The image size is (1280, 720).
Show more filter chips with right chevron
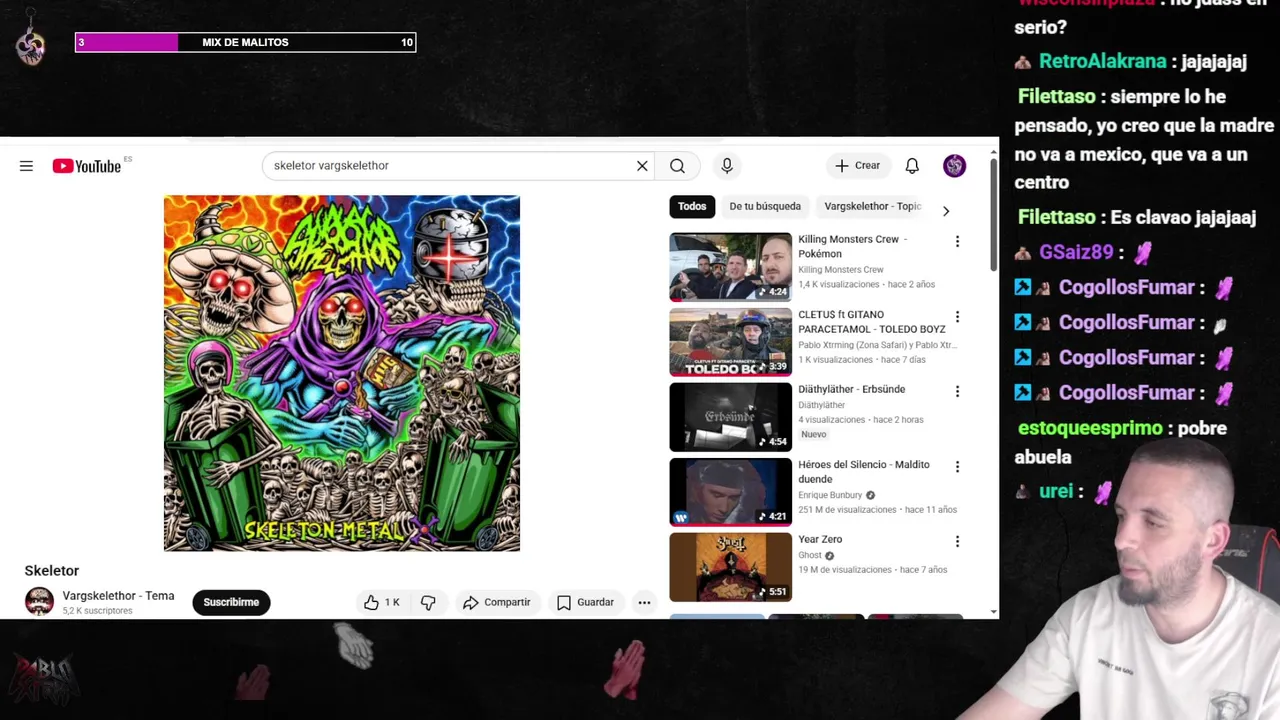[945, 211]
